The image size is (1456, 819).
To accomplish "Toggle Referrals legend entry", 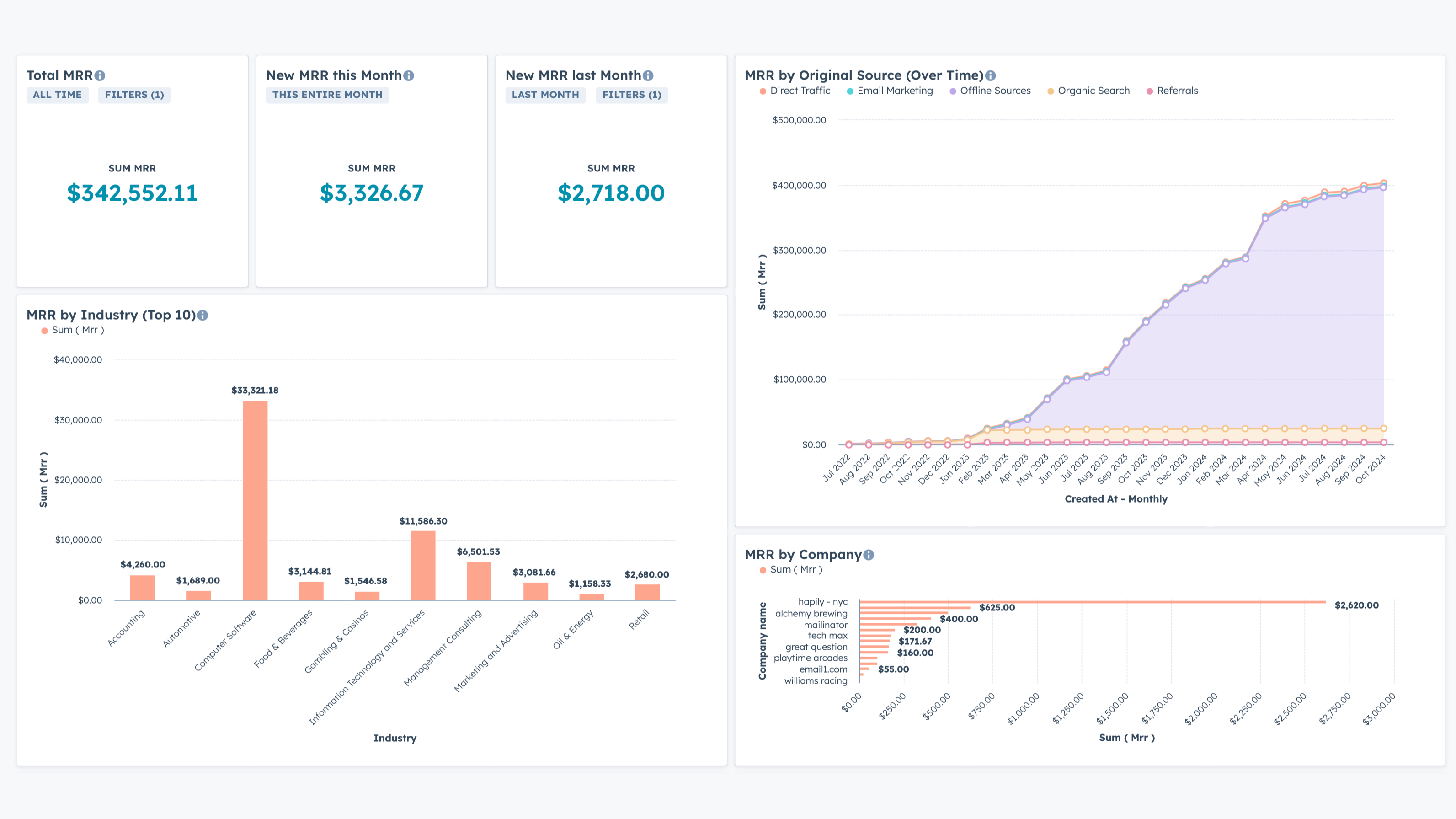I will coord(1176,91).
